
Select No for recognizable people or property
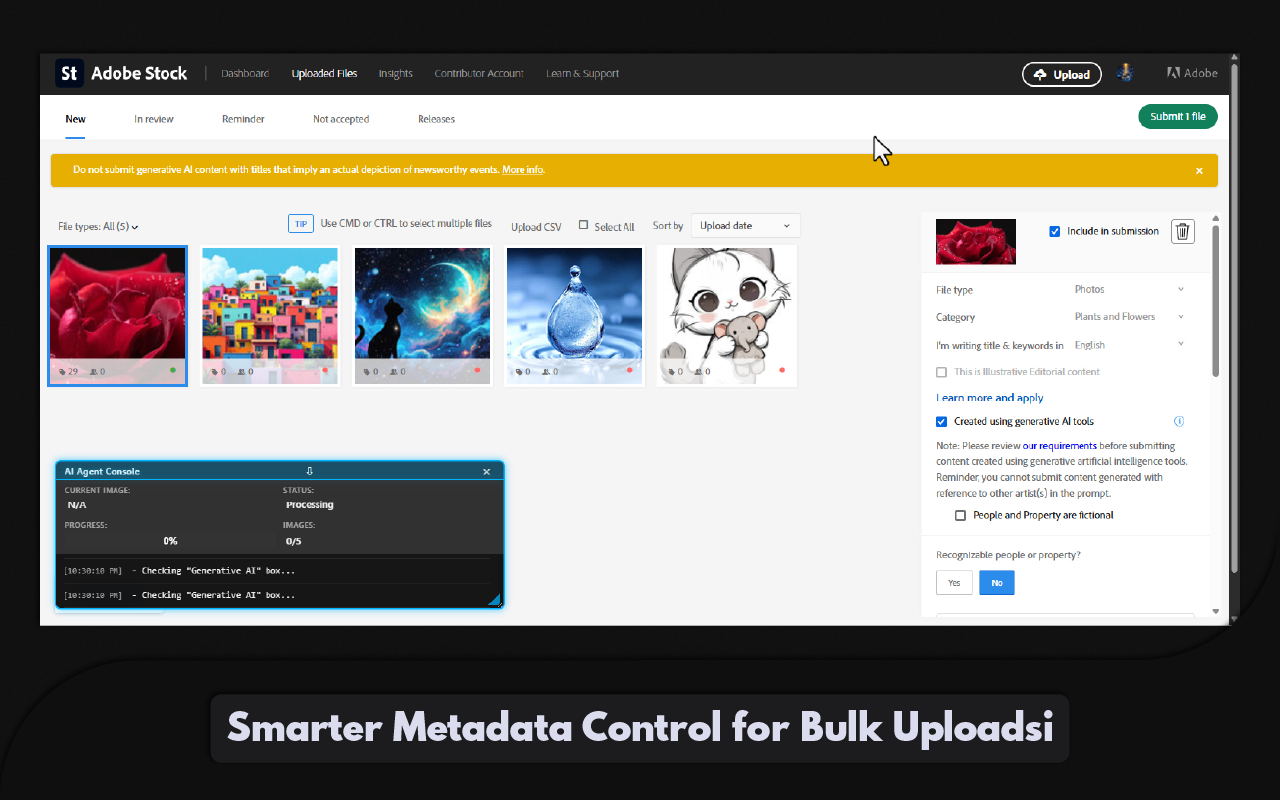[x=997, y=583]
